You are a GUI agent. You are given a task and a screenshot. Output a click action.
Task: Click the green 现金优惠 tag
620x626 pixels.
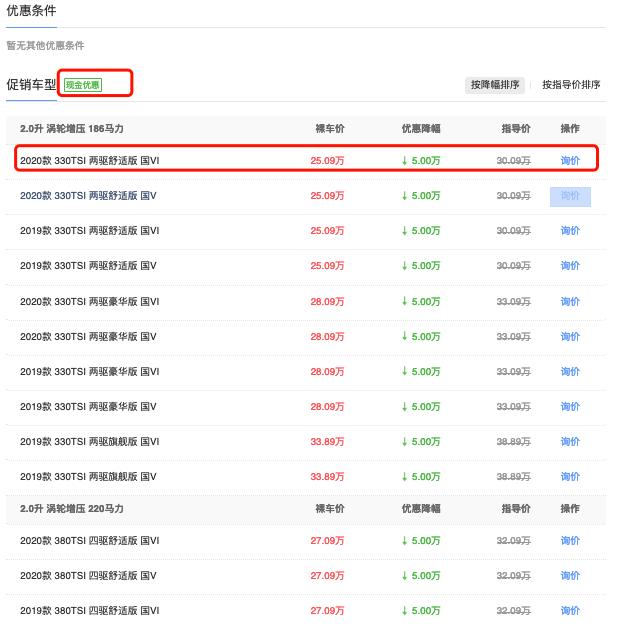tap(83, 85)
